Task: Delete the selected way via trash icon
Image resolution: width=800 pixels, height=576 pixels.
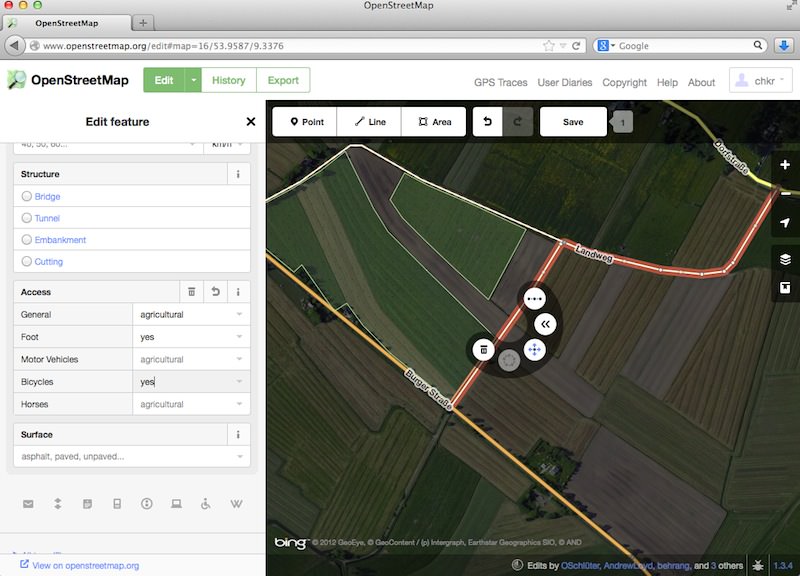Action: (x=481, y=351)
